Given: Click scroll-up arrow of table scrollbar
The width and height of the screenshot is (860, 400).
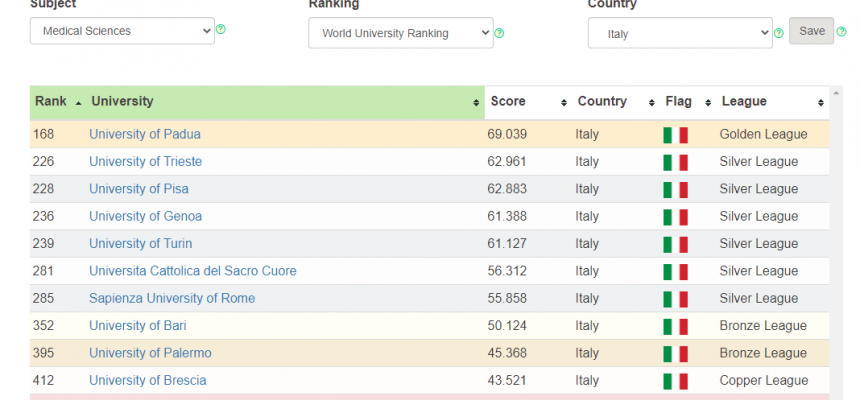Looking at the screenshot, I should point(836,93).
